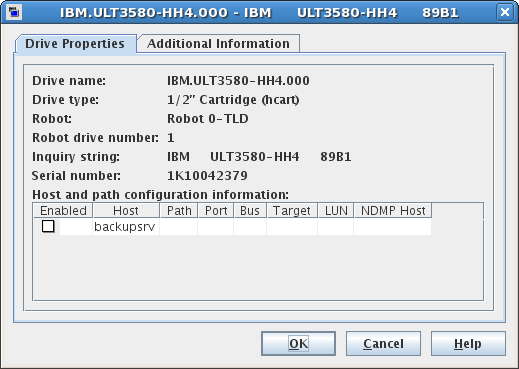The width and height of the screenshot is (519, 369).
Task: Click the serial number 1K10042379
Action: click(x=207, y=176)
